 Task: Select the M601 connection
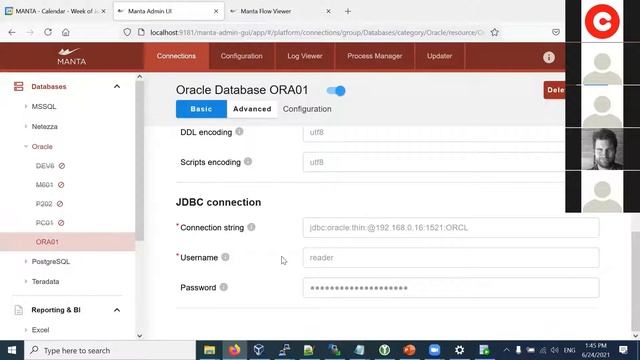pos(44,184)
